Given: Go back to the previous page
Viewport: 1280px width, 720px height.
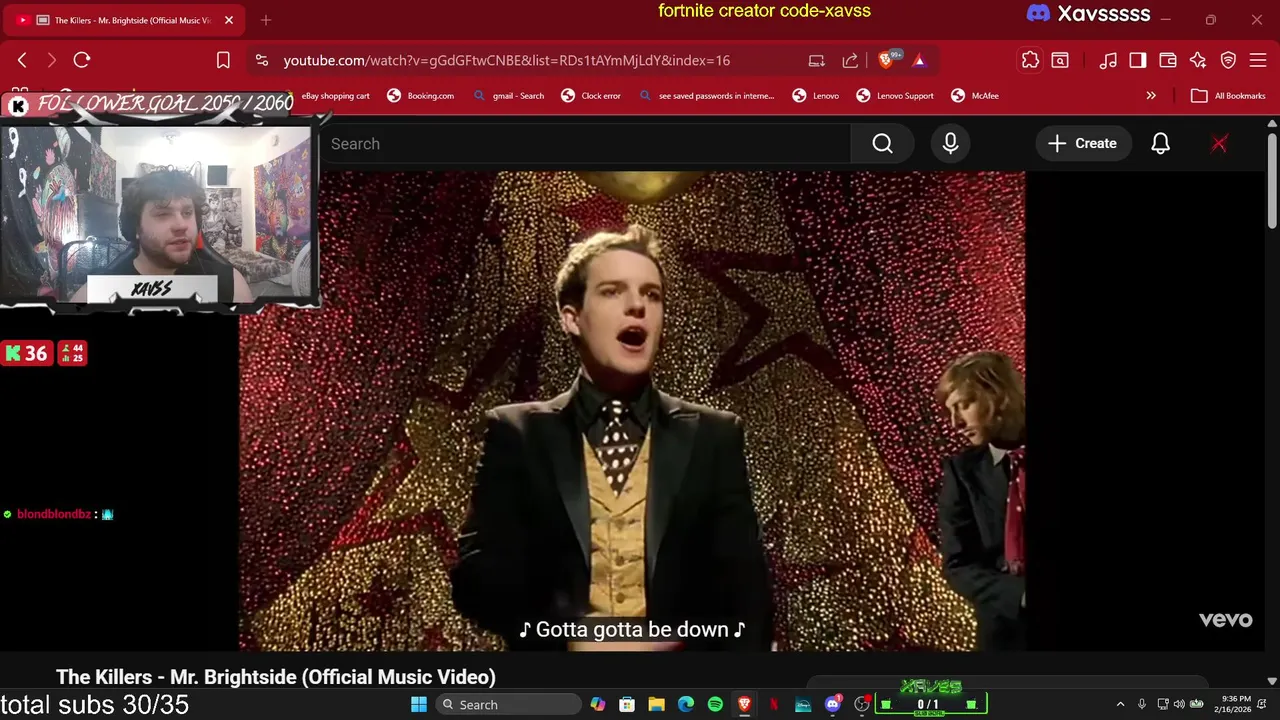Looking at the screenshot, I should pos(22,60).
